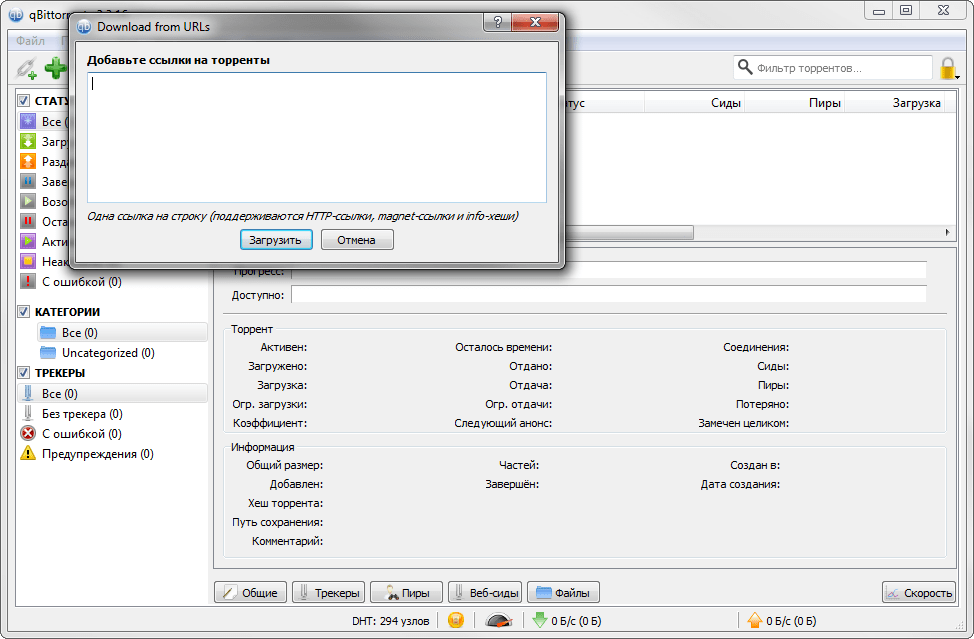Select the paused status filter red icon
This screenshot has height=639, width=974.
tap(28, 221)
